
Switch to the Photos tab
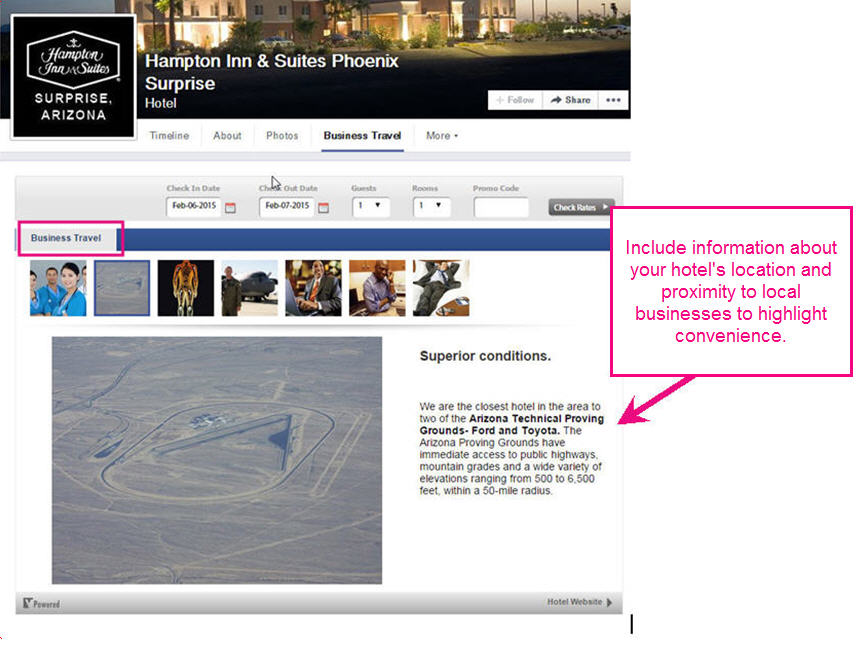pyautogui.click(x=282, y=136)
